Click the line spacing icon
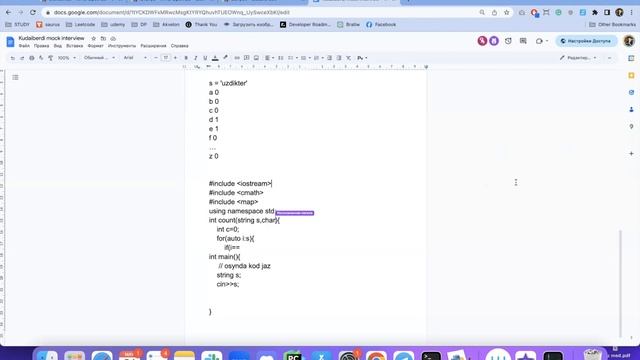This screenshot has height=360, width=640. pos(281,58)
